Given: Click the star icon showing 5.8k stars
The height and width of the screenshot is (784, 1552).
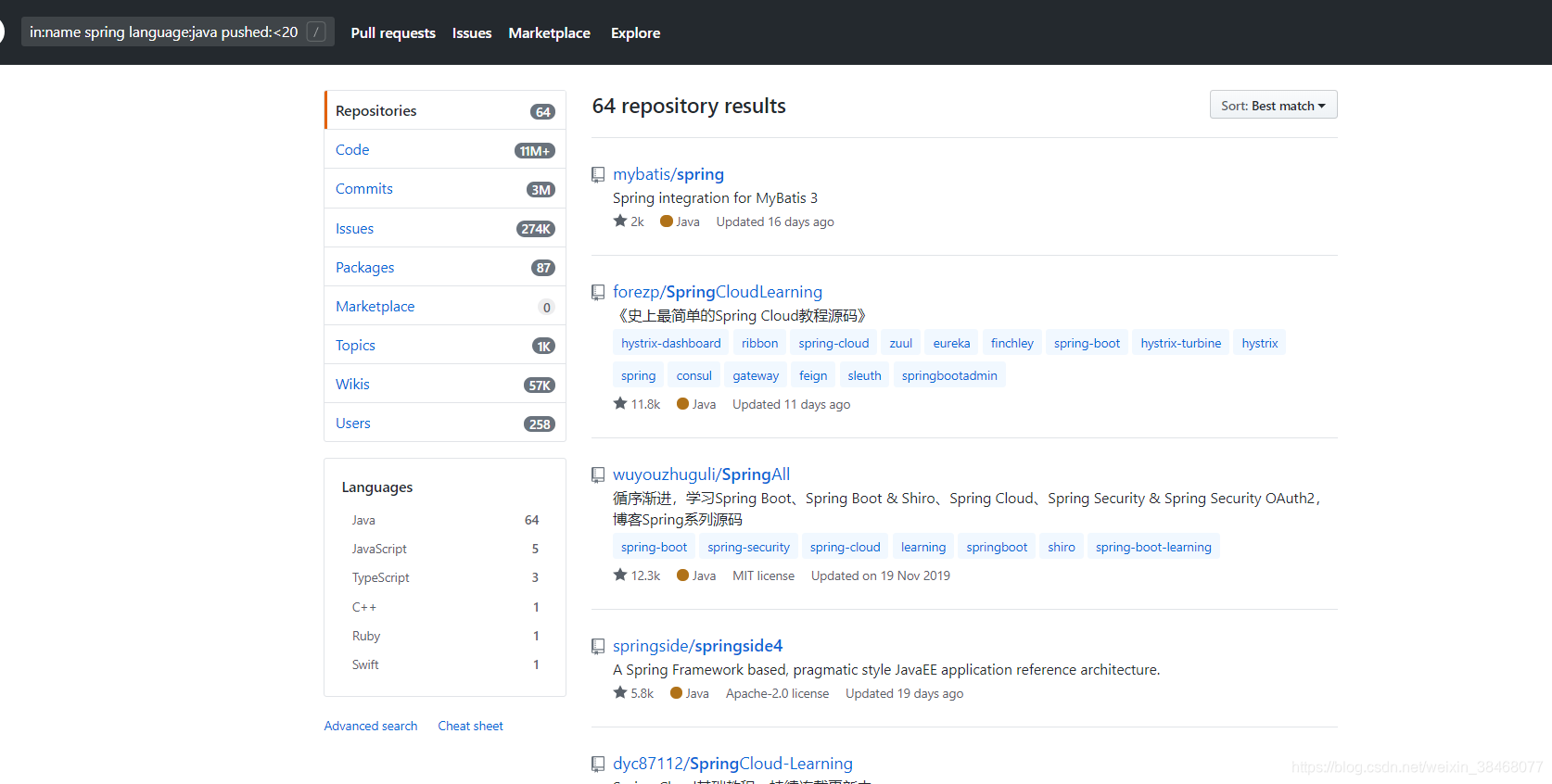Looking at the screenshot, I should pyautogui.click(x=620, y=692).
